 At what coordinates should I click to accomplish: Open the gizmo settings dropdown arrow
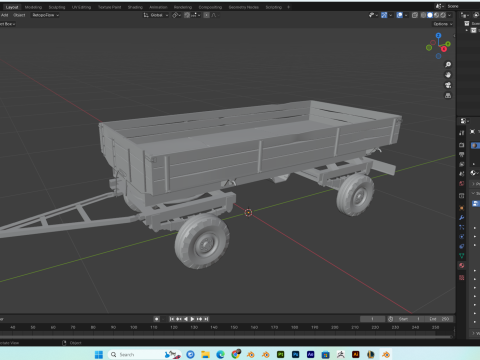(x=391, y=15)
